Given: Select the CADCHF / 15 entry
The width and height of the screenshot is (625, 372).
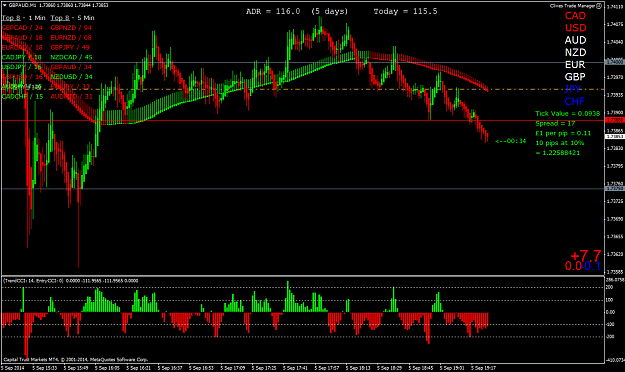Looking at the screenshot, I should tap(23, 96).
